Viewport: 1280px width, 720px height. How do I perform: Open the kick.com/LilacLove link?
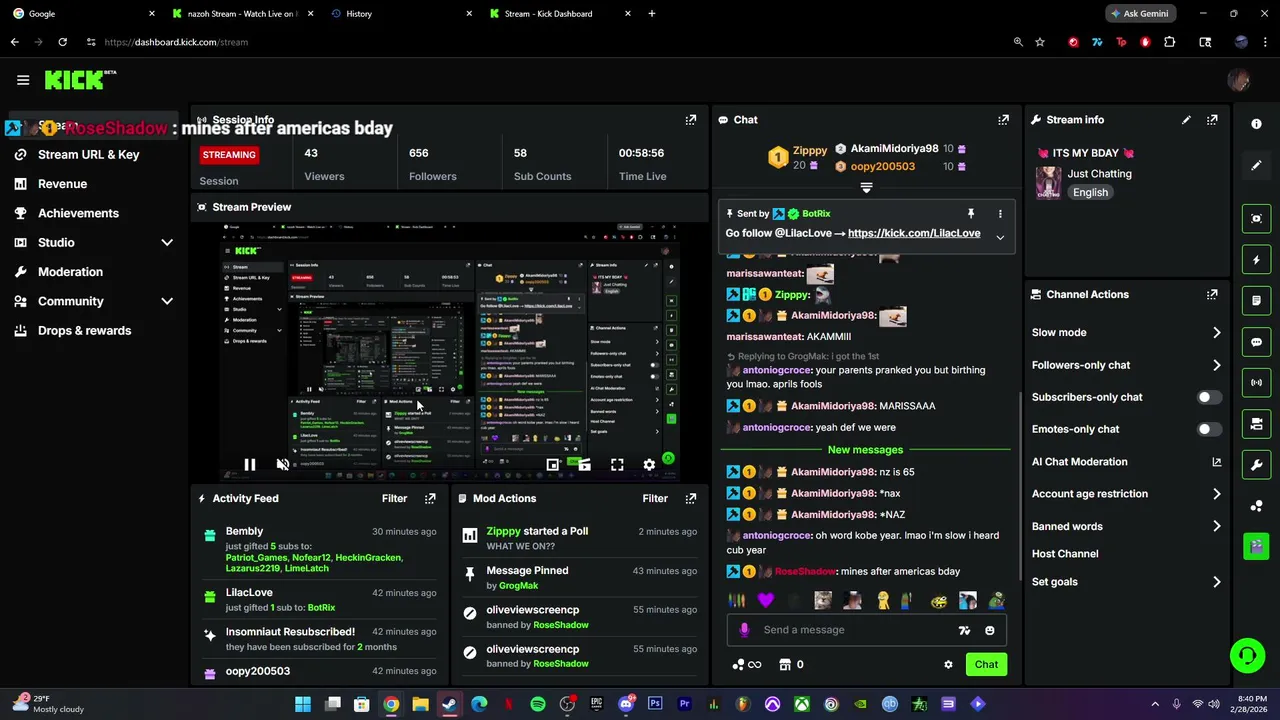coord(914,233)
